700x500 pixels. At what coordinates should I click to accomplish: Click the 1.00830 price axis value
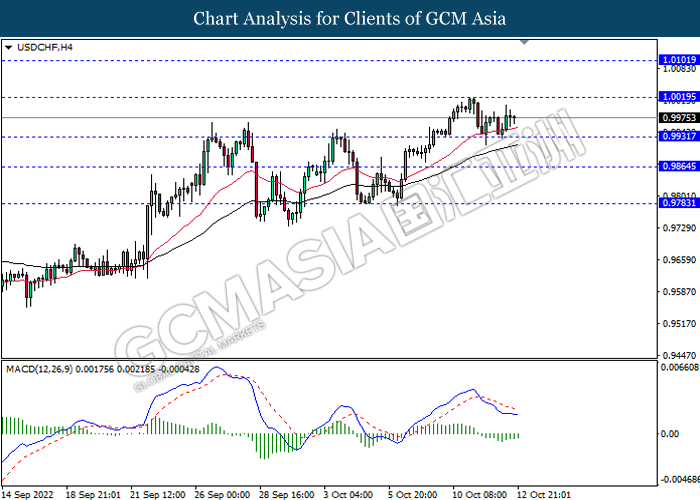coord(679,69)
